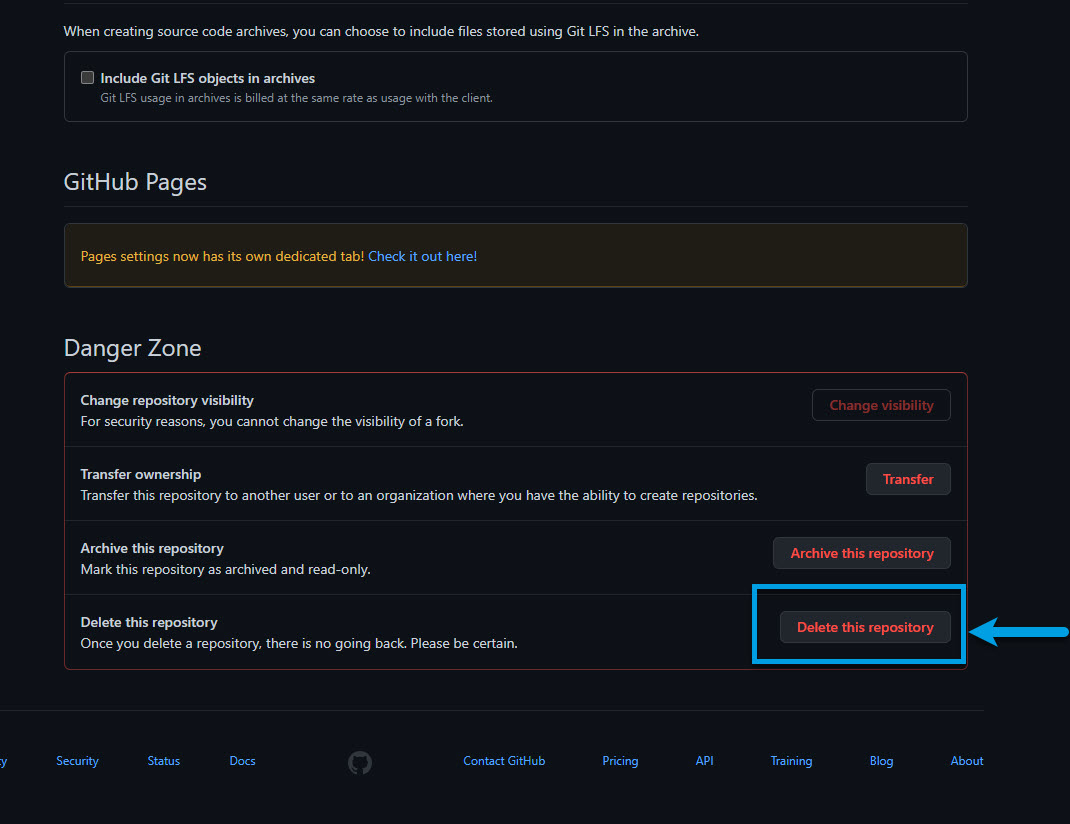
Task: Click the GitHub Octocat logo in footer
Action: (x=360, y=763)
